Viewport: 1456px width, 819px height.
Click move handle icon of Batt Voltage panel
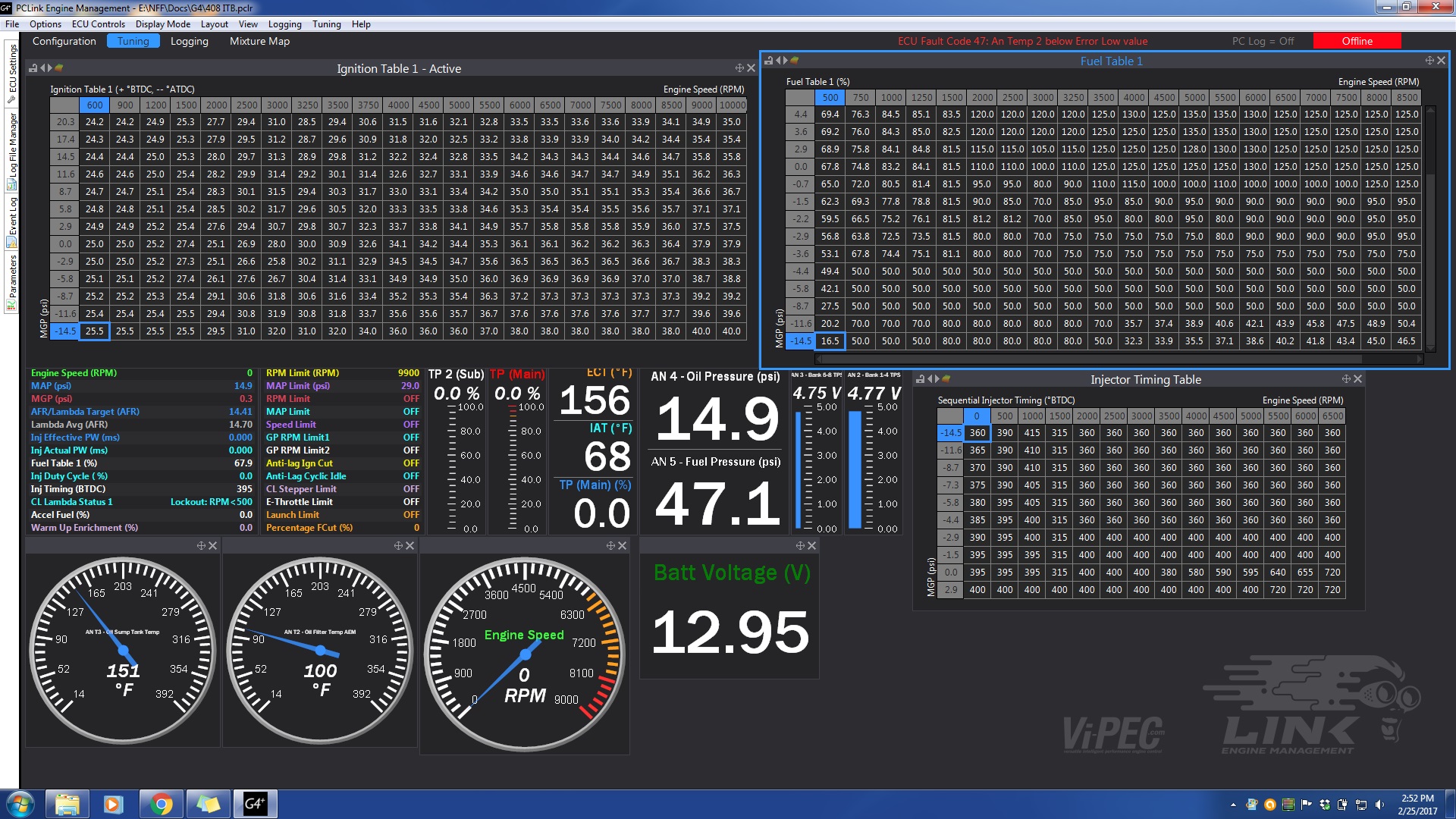[799, 546]
